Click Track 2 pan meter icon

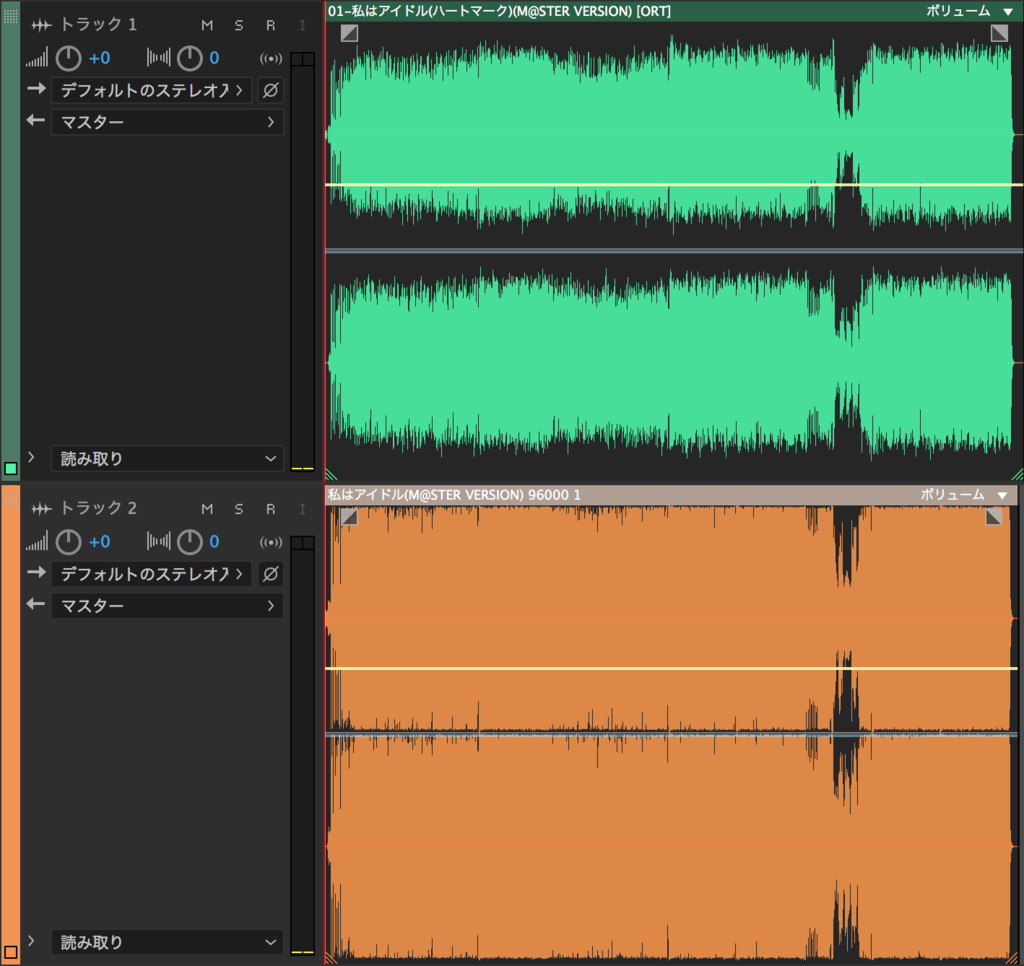[x=159, y=541]
